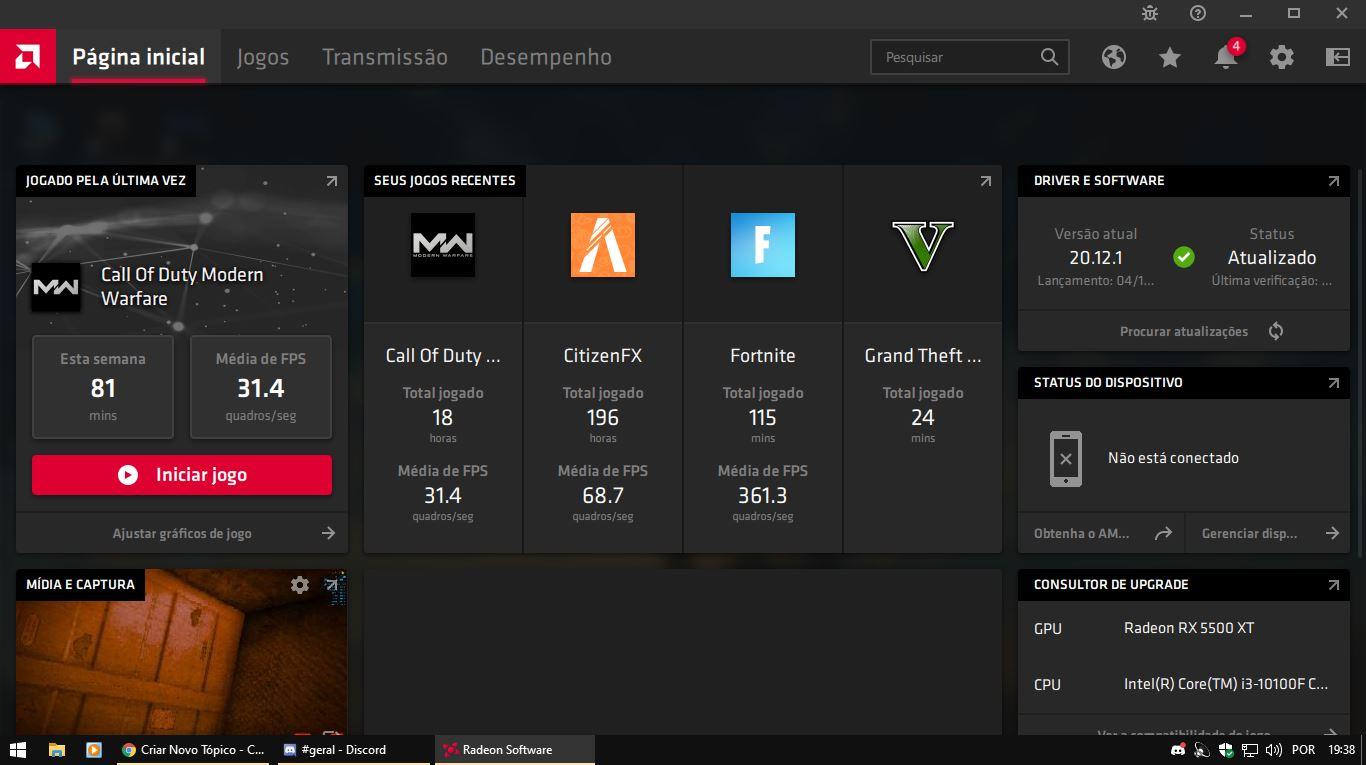
Task: Click the bug report icon
Action: click(1150, 13)
